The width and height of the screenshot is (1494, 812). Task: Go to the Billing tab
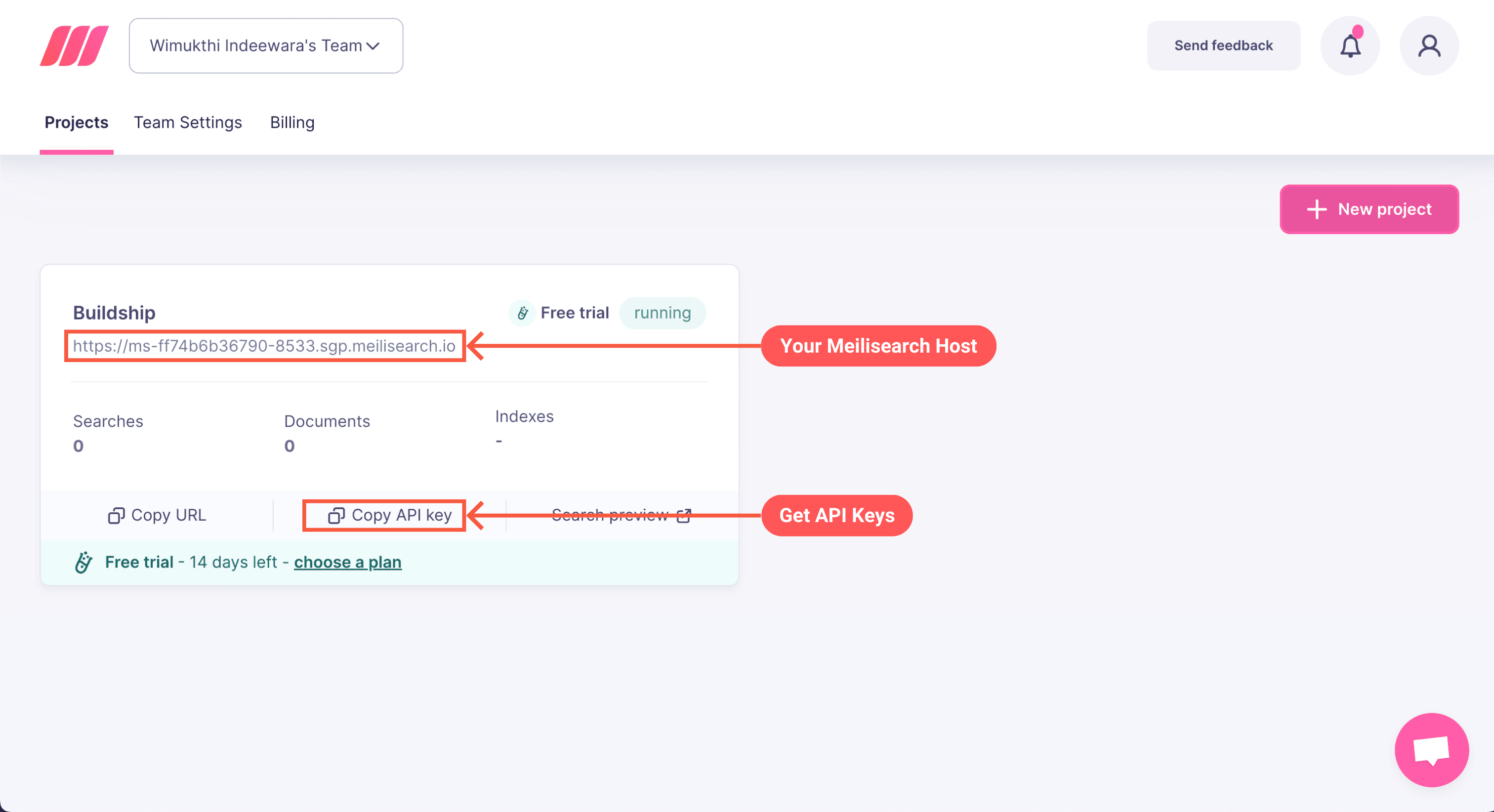point(292,122)
